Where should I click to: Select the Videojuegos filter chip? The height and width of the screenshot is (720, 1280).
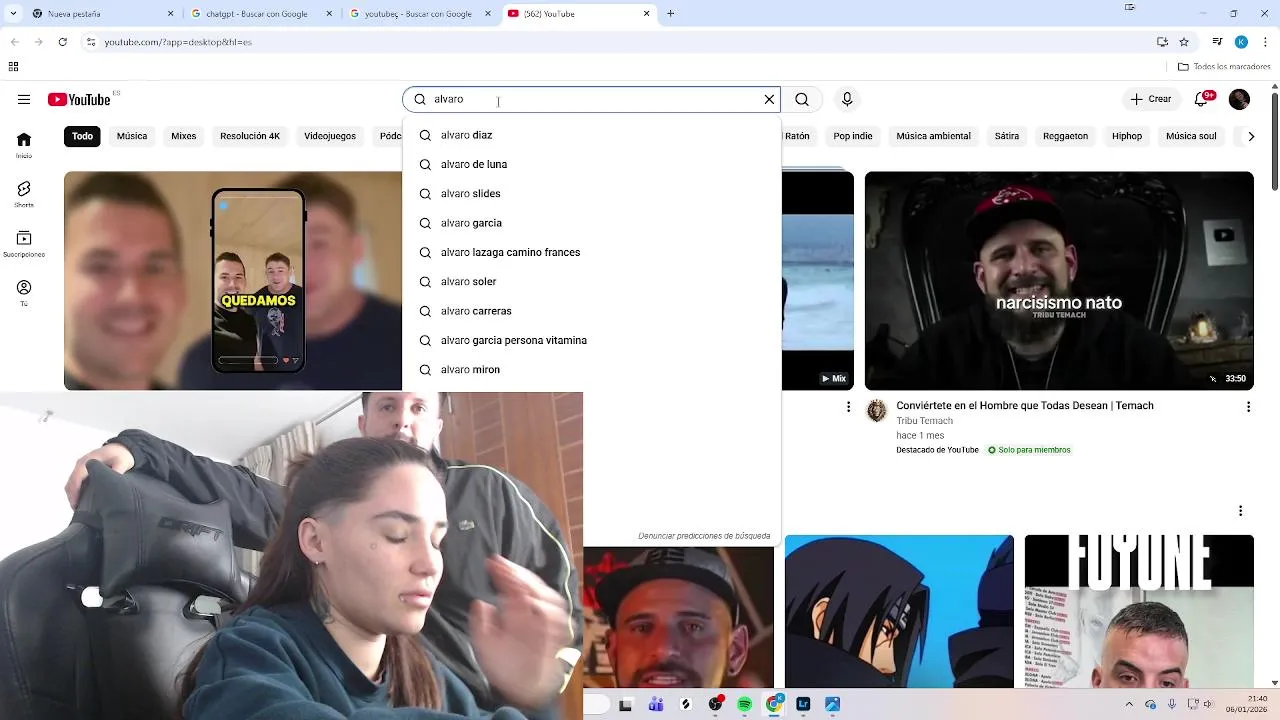pos(330,136)
